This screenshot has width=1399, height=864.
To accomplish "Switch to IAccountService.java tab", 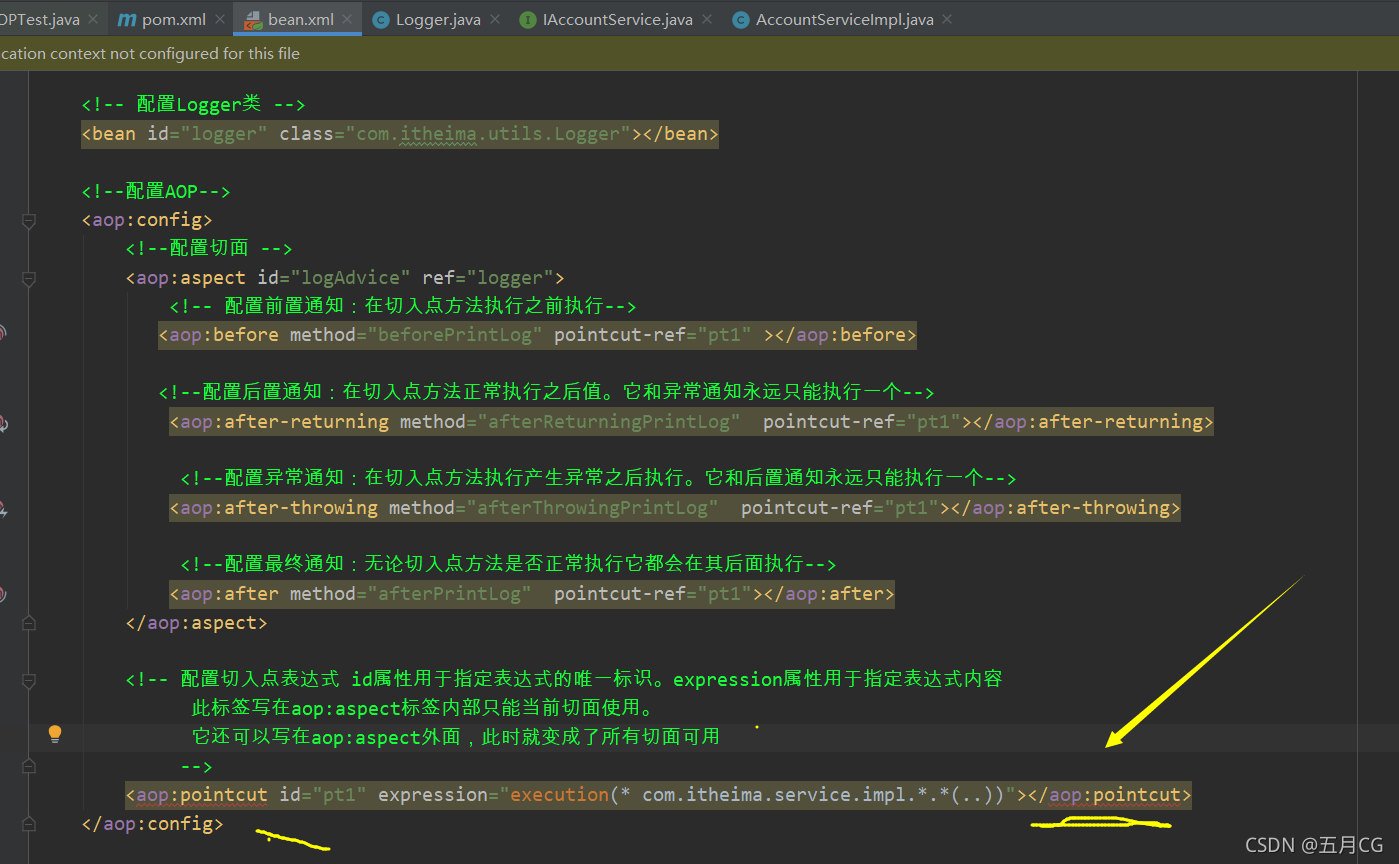I will (616, 19).
